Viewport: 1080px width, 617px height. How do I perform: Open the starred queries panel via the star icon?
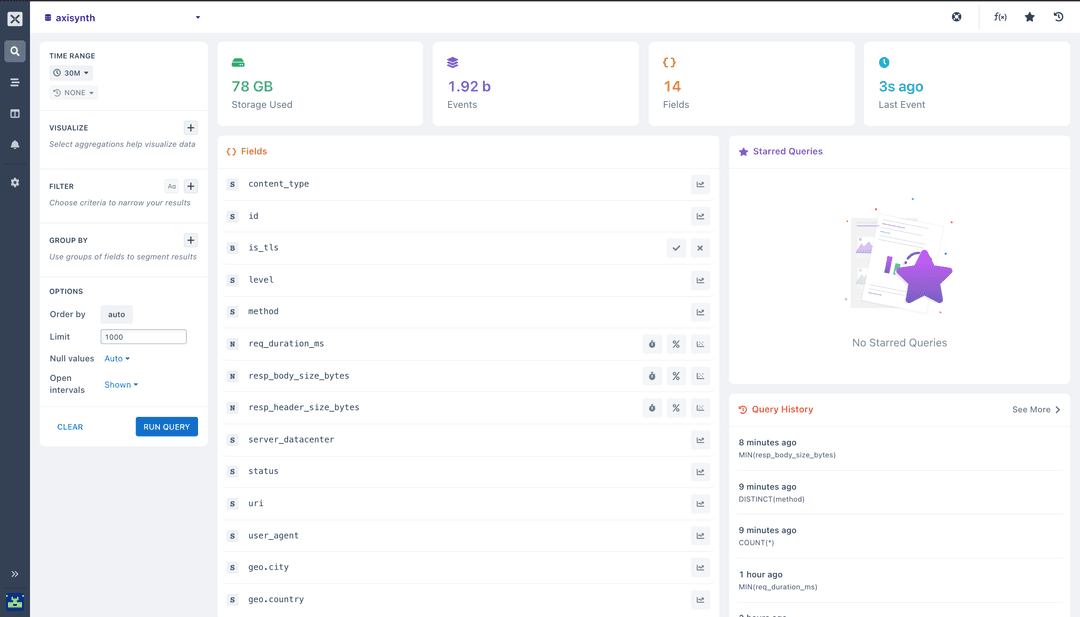[1030, 16]
